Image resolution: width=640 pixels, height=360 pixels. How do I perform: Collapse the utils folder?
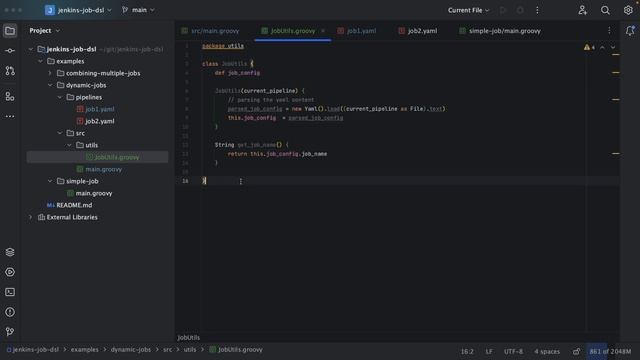(69, 145)
